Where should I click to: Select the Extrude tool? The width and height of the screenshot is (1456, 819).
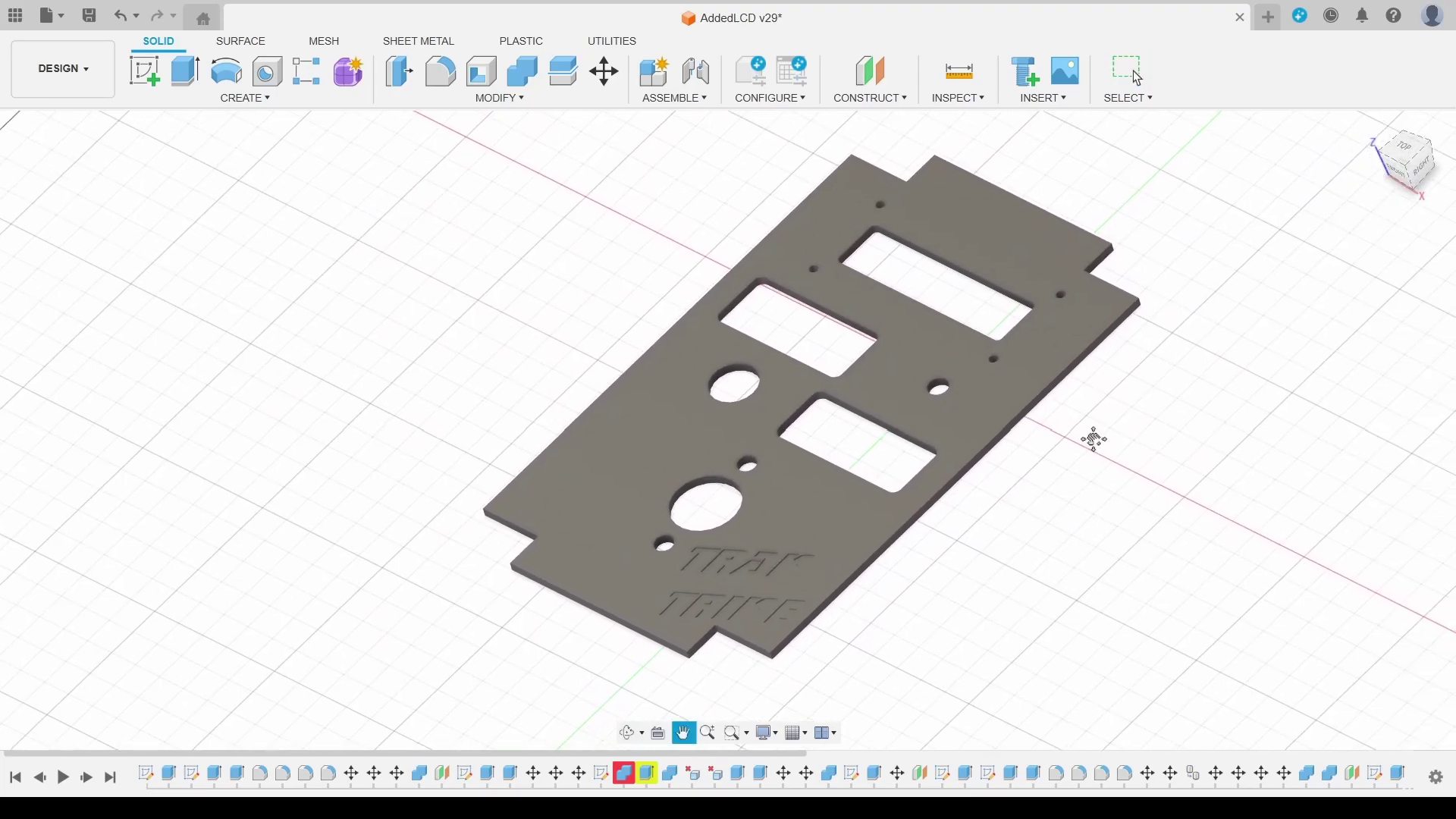[185, 71]
